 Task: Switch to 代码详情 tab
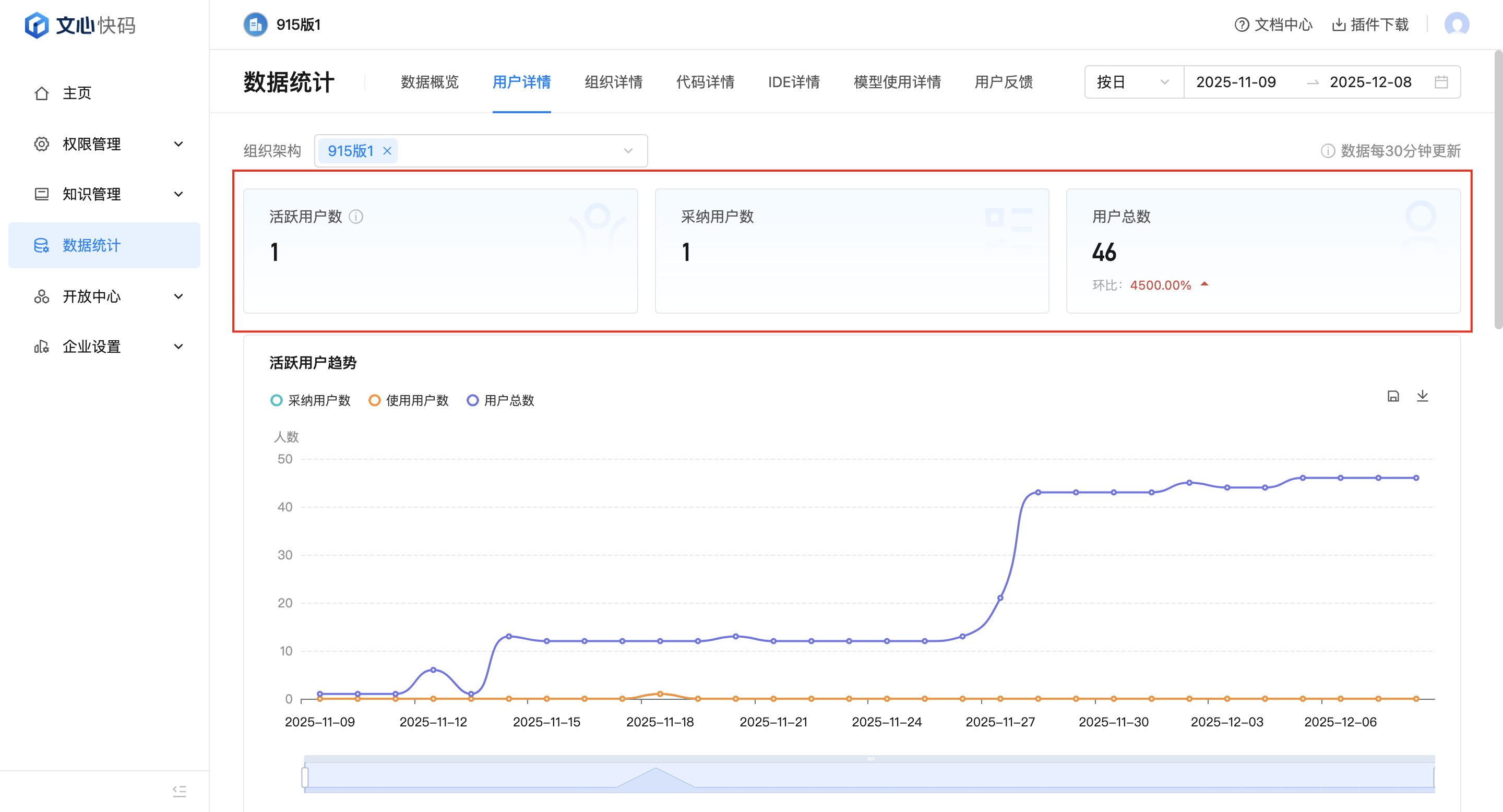[705, 82]
